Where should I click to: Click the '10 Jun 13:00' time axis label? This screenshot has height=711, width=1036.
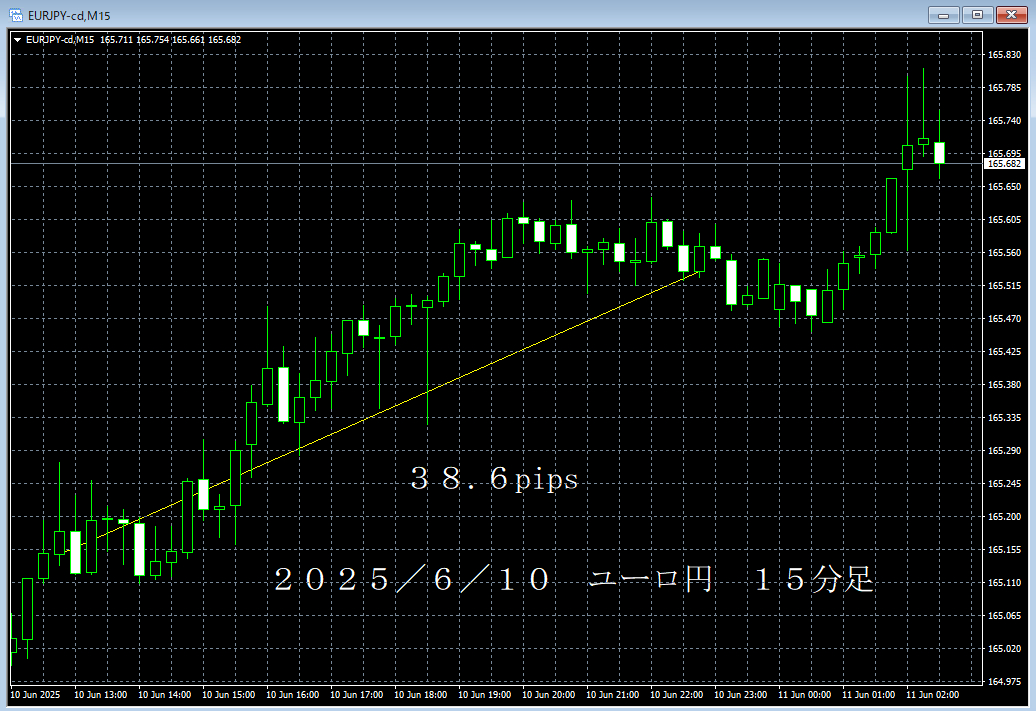click(100, 694)
